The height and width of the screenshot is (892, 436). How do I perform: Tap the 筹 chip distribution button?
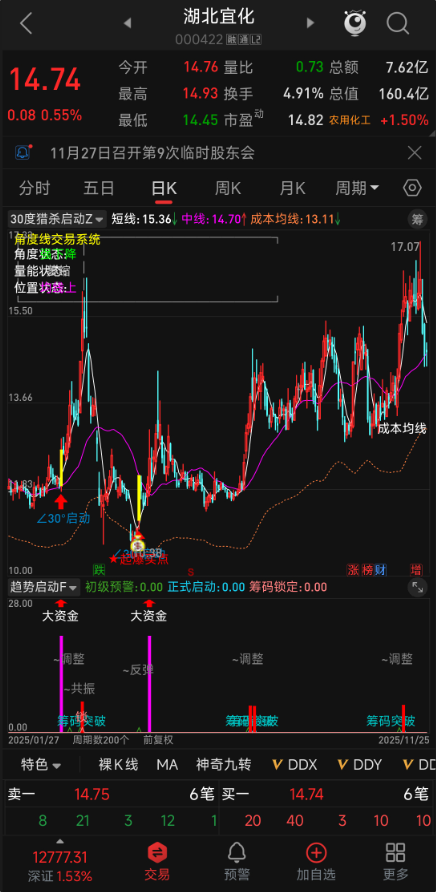tap(417, 218)
